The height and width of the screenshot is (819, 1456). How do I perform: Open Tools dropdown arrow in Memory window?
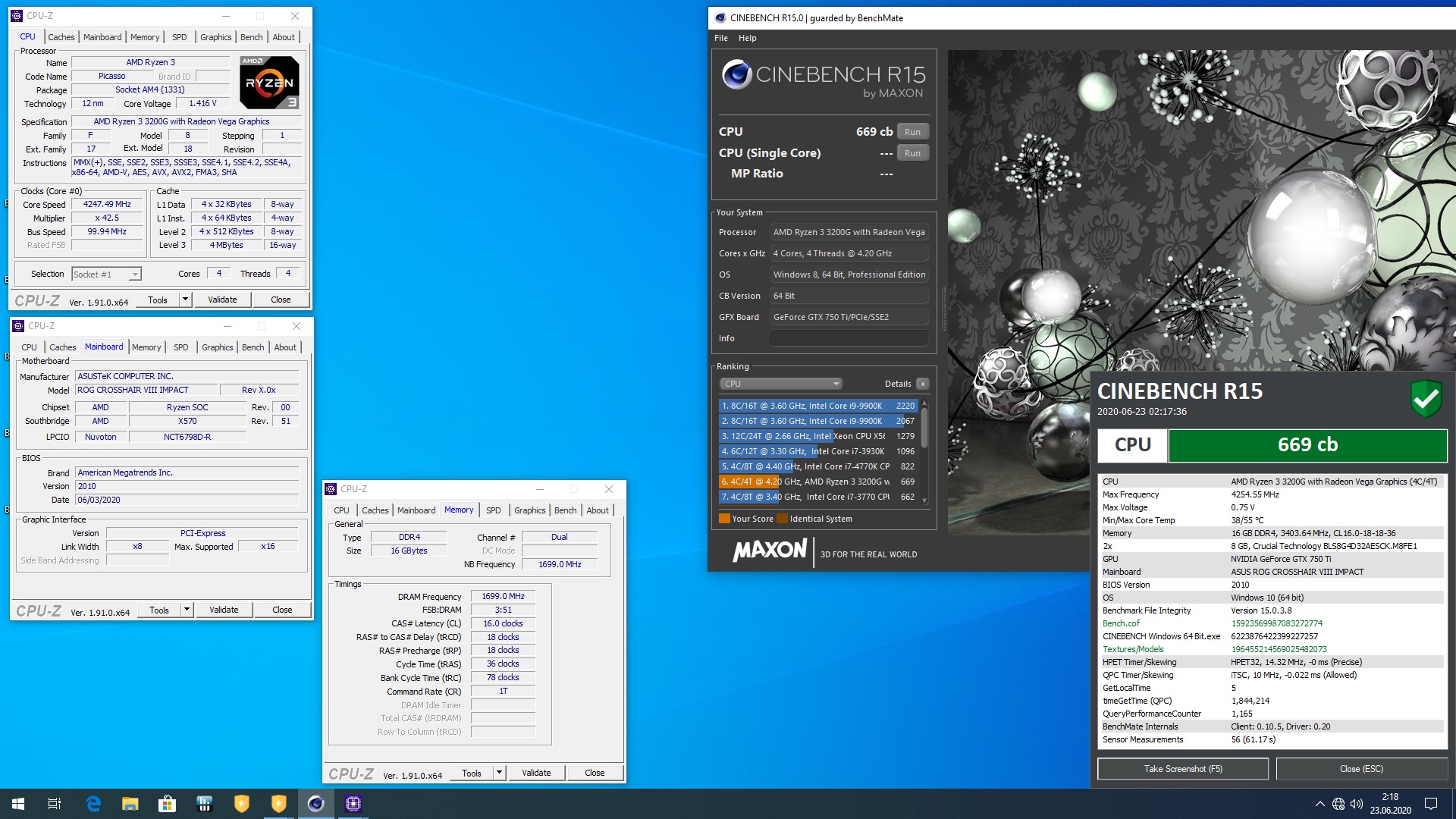(499, 773)
